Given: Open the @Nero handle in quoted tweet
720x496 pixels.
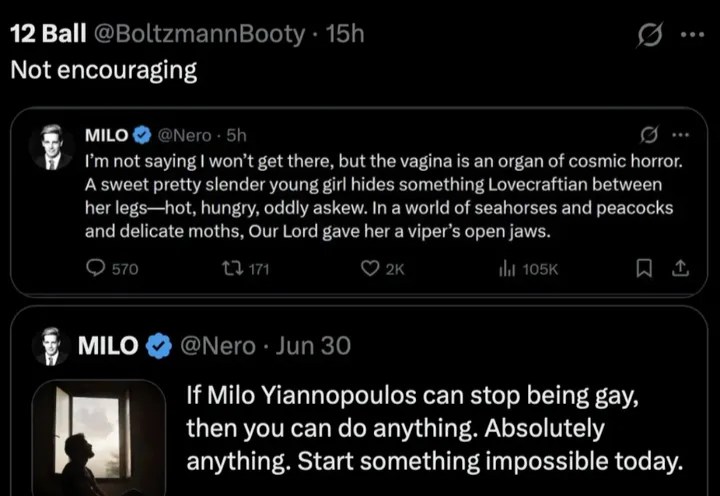Looking at the screenshot, I should (x=184, y=135).
